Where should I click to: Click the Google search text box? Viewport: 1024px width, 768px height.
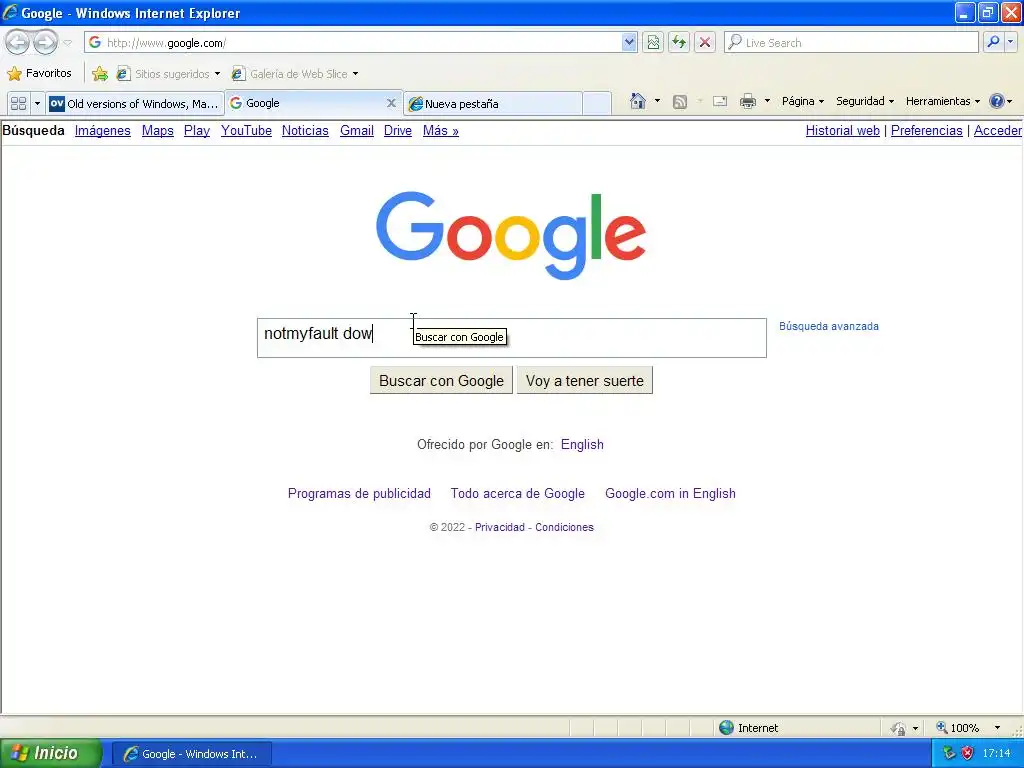(511, 338)
